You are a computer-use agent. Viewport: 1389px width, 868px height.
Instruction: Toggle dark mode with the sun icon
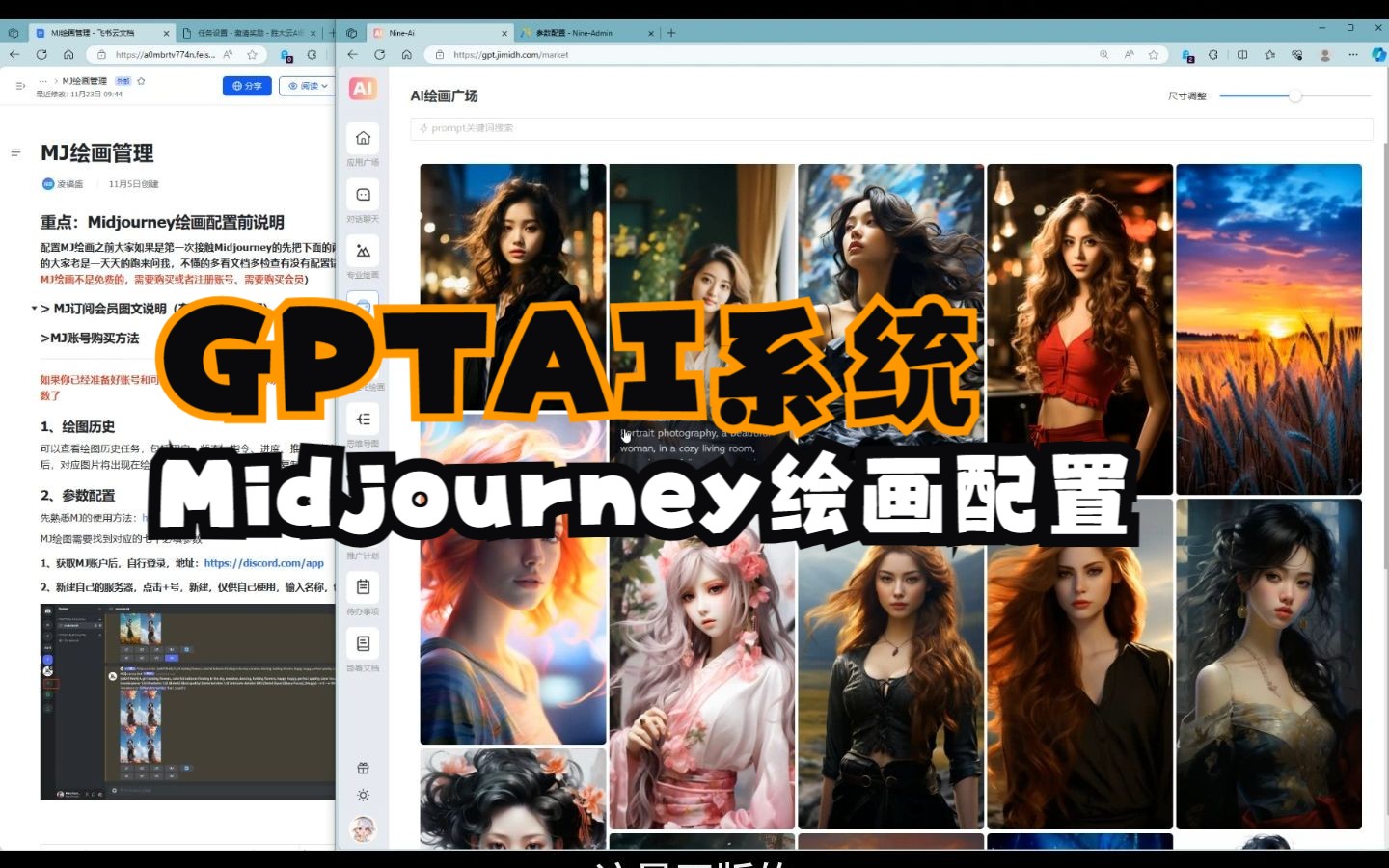[362, 795]
